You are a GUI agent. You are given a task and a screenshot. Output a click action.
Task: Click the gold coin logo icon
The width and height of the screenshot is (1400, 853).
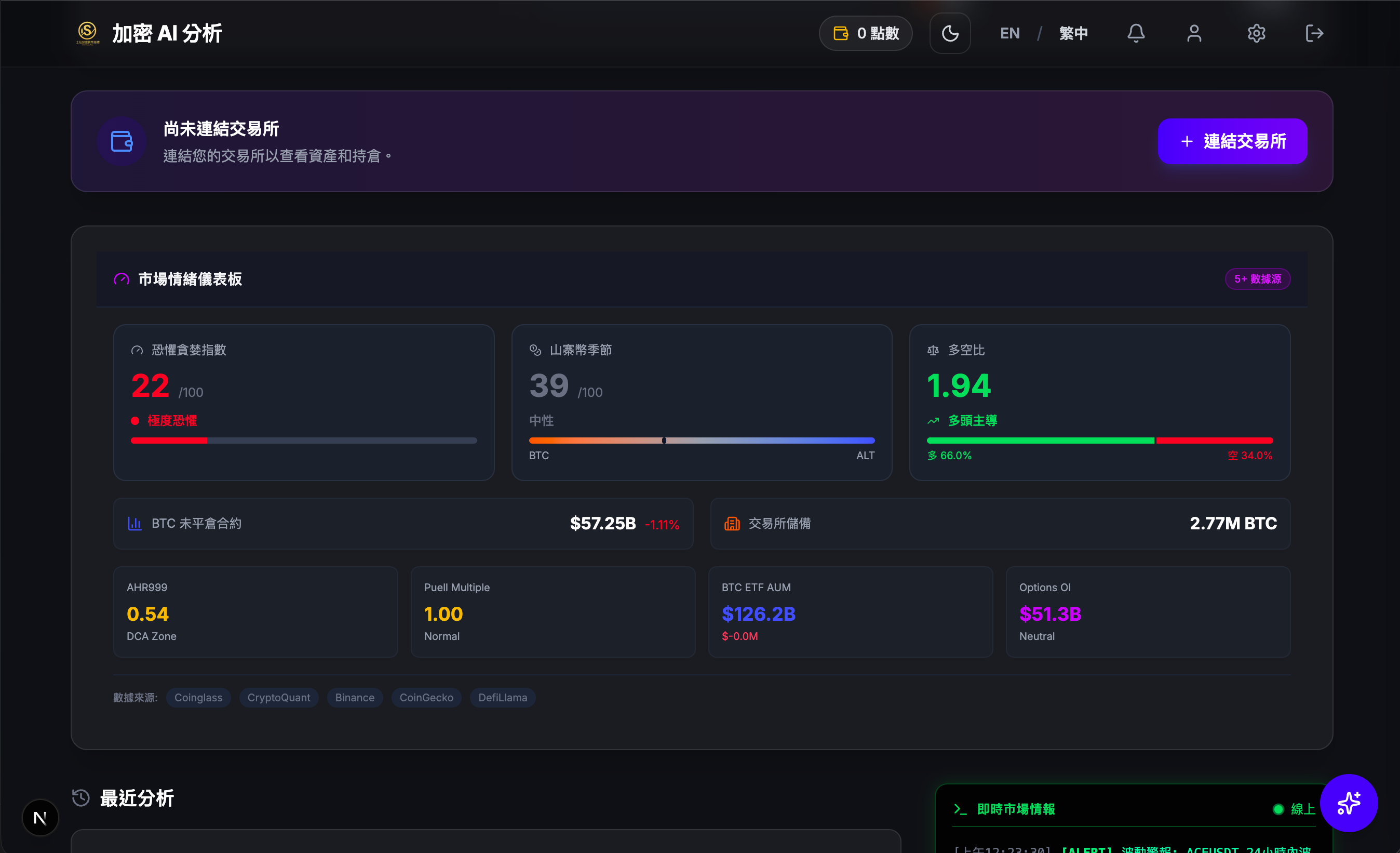click(87, 32)
